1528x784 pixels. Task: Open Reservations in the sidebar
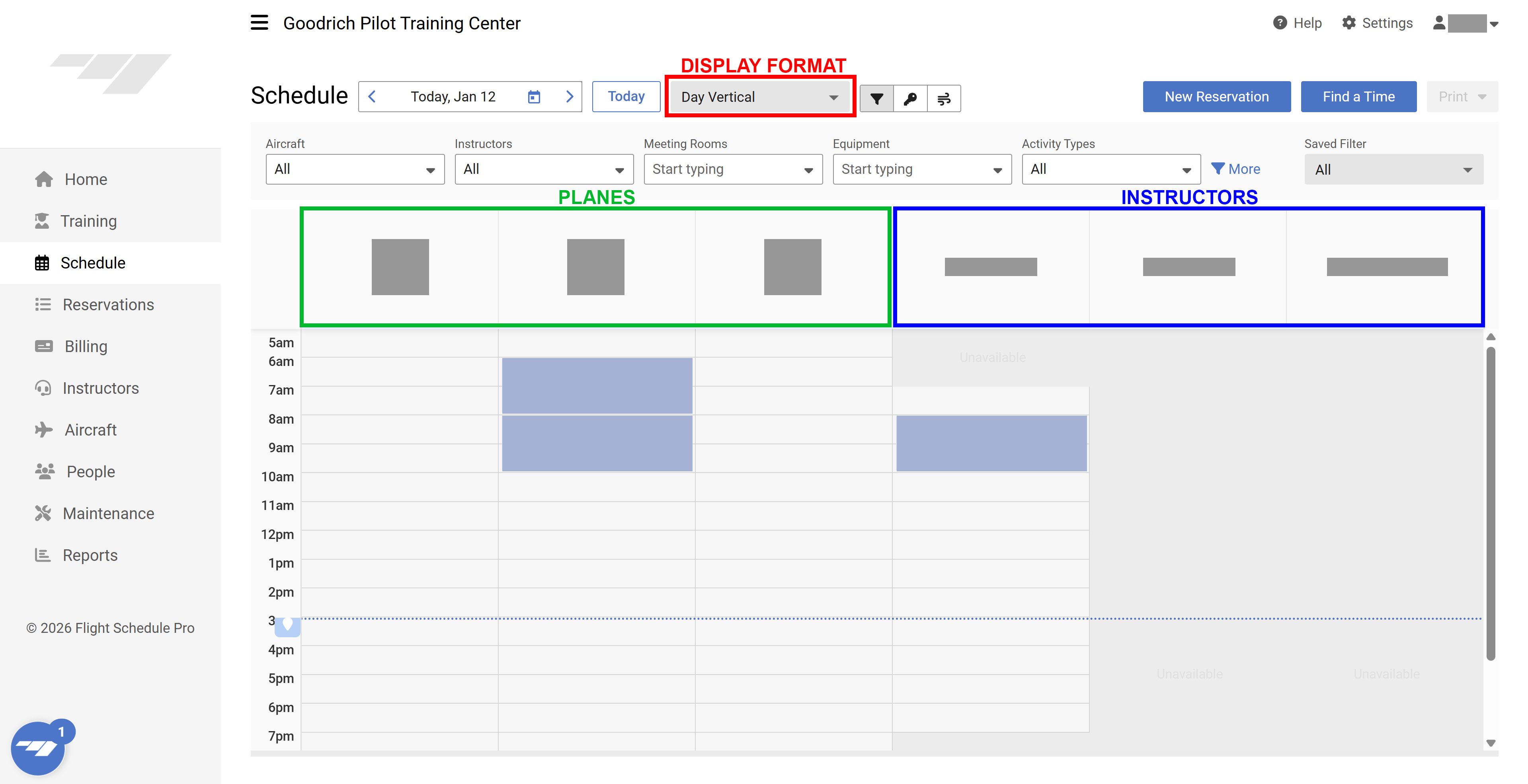tap(108, 305)
